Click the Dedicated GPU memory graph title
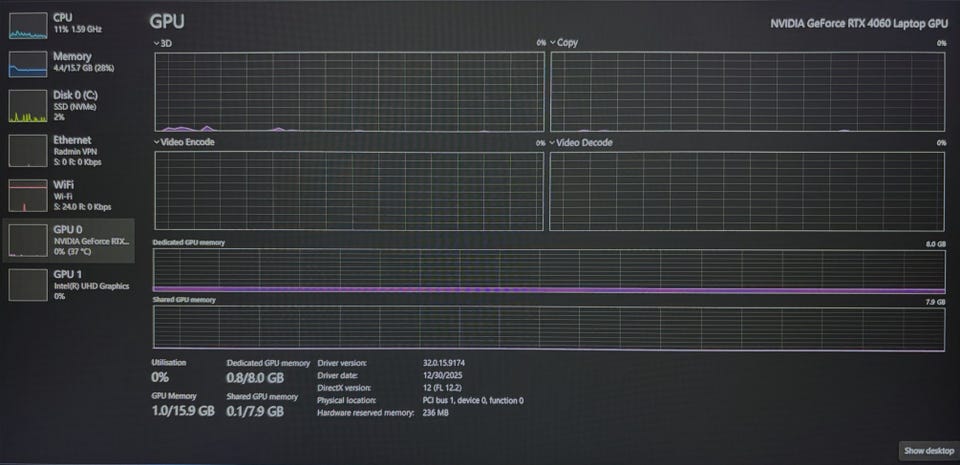Image resolution: width=960 pixels, height=465 pixels. coord(189,242)
